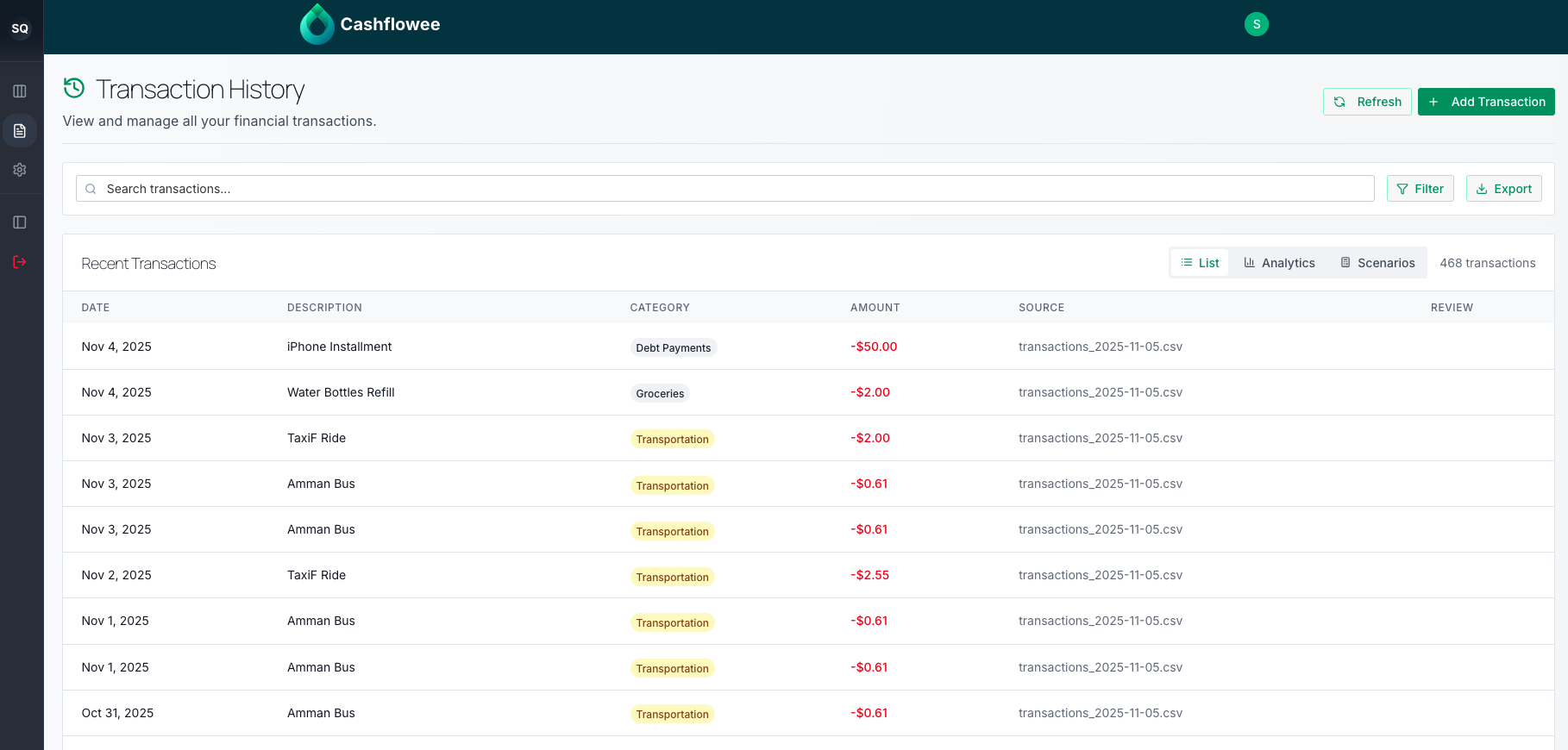The image size is (1568, 750).
Task: Click the REVIEW column header
Action: tap(1452, 308)
